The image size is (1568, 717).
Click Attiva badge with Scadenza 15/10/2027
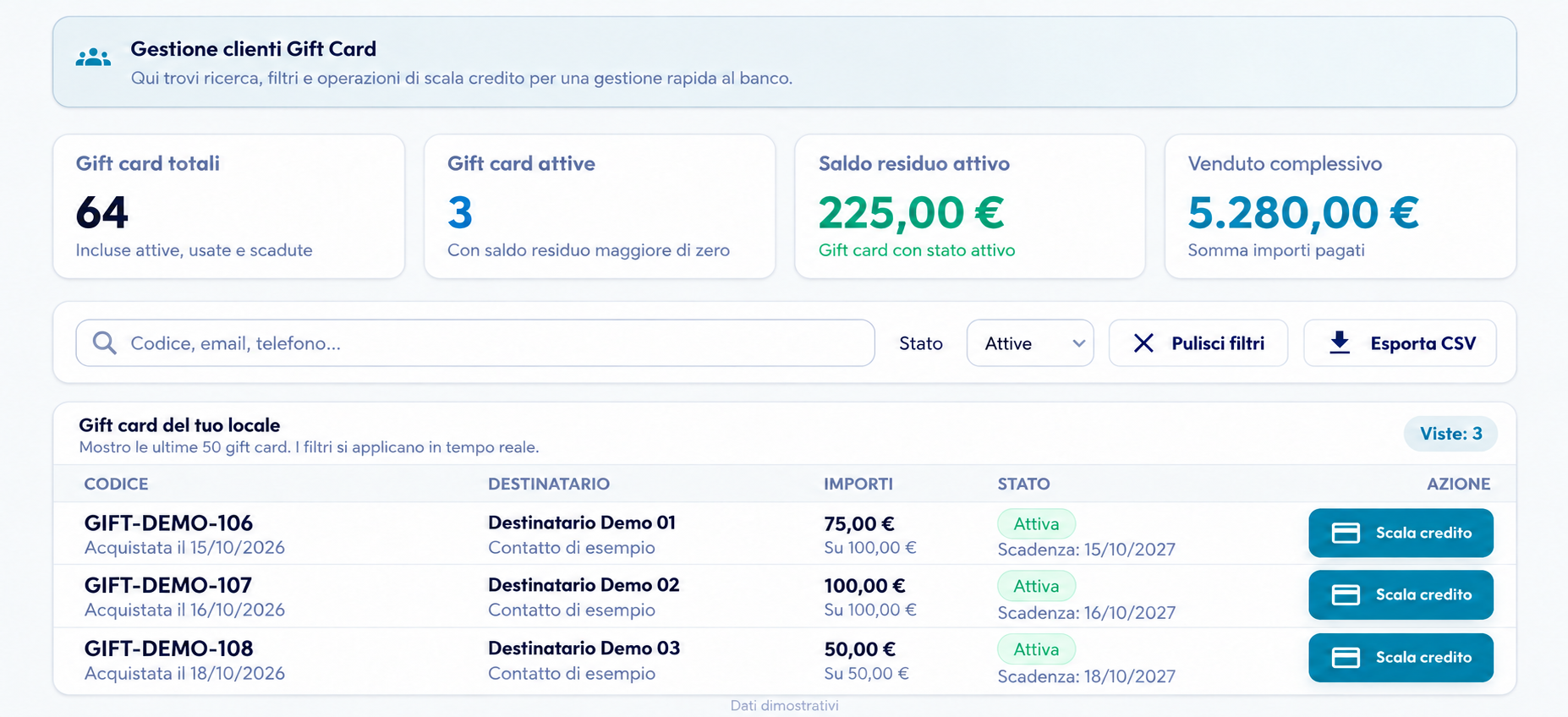(x=1036, y=523)
